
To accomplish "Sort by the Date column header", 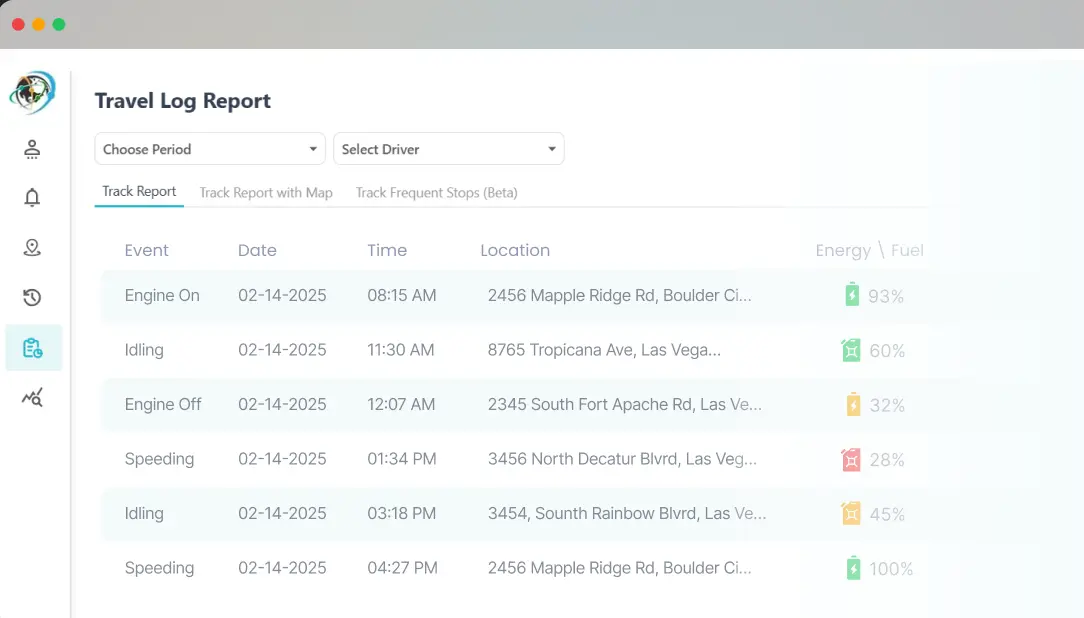I will [257, 250].
